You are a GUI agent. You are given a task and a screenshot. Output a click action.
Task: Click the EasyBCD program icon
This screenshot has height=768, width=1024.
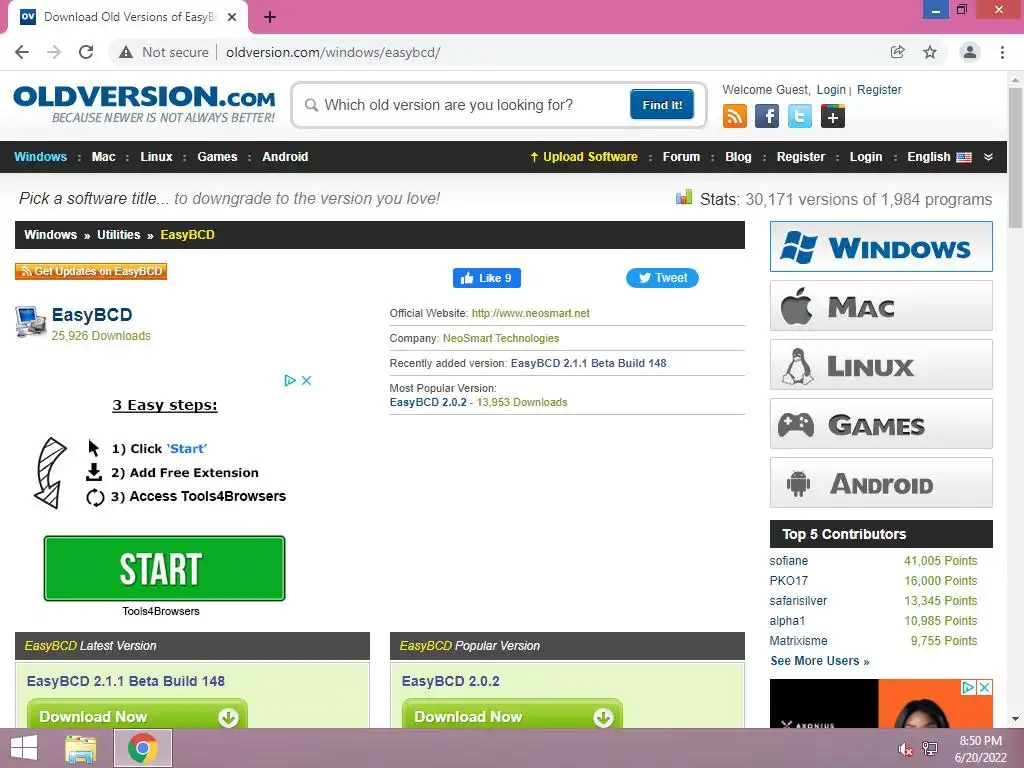pos(30,322)
